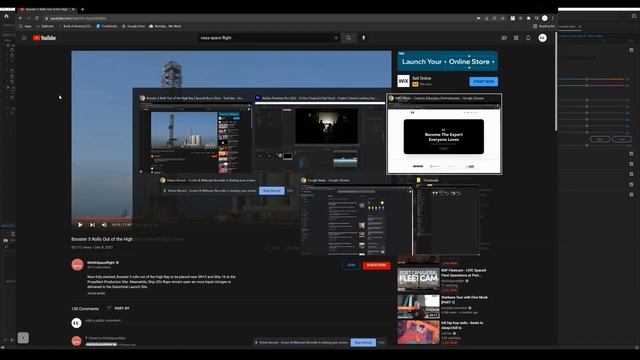
Task: Skip to next video in player
Action: point(93,224)
